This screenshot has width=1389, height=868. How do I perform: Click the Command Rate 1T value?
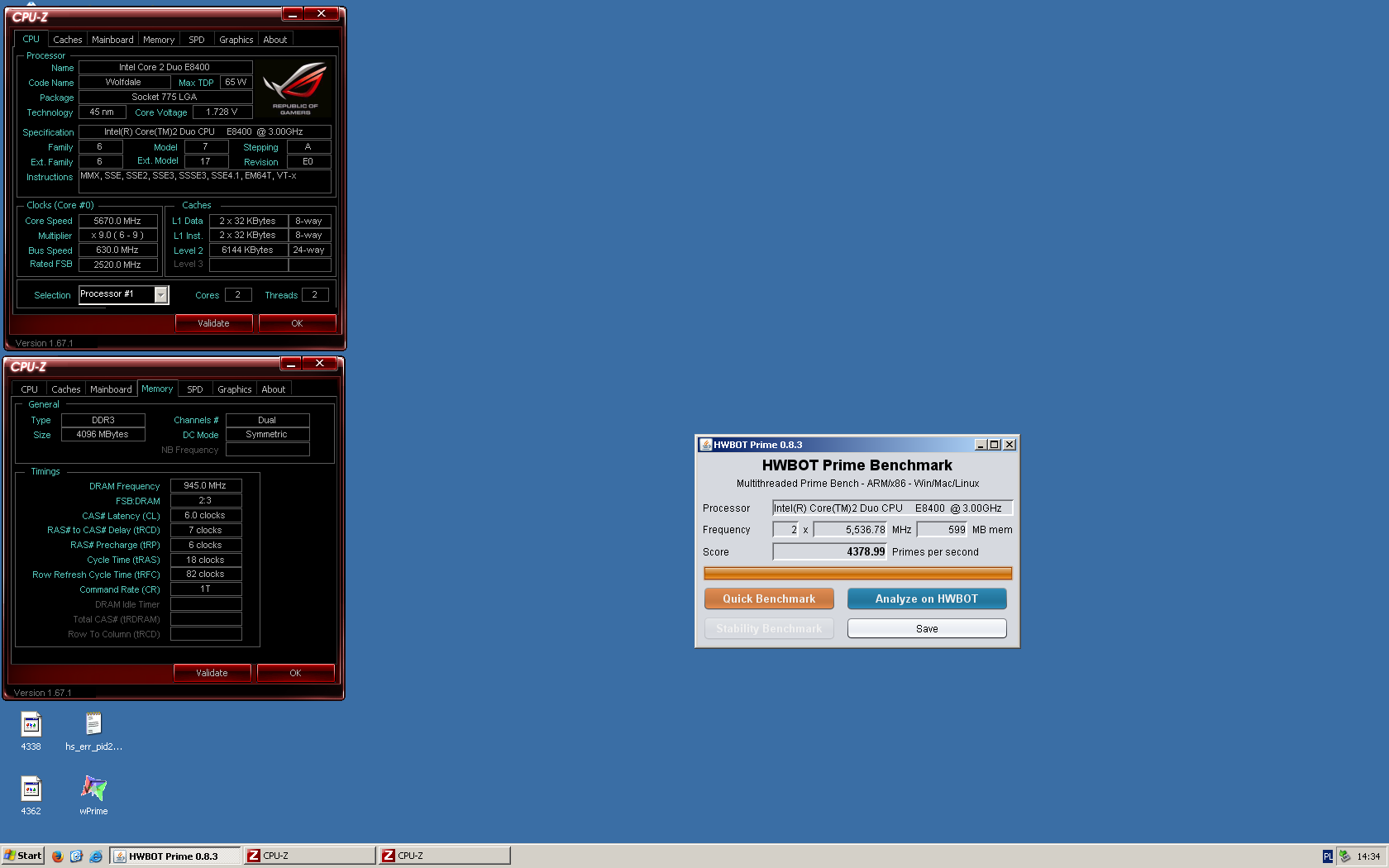tap(205, 589)
